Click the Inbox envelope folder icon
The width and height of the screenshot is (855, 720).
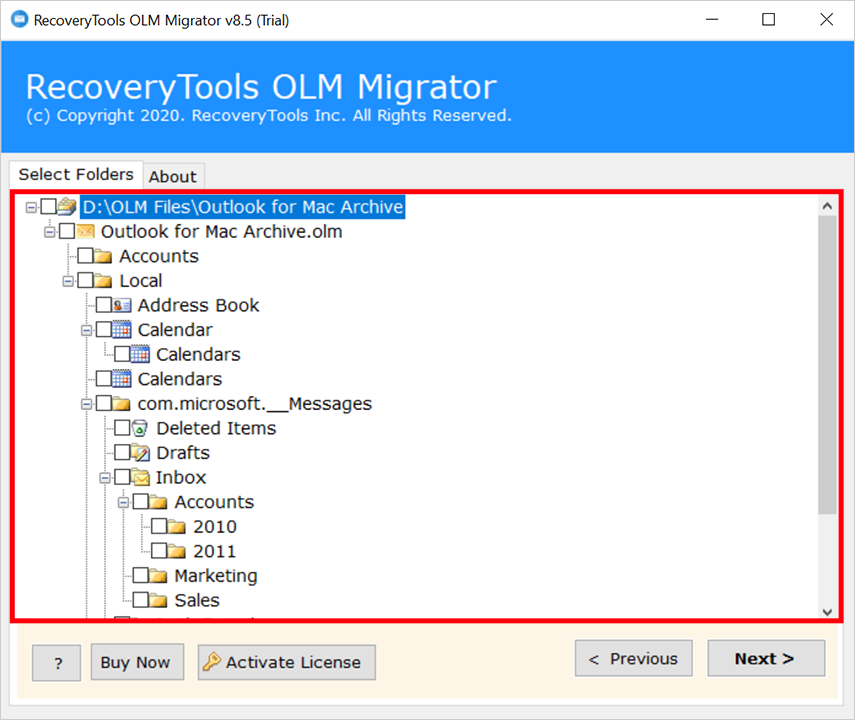(x=140, y=477)
